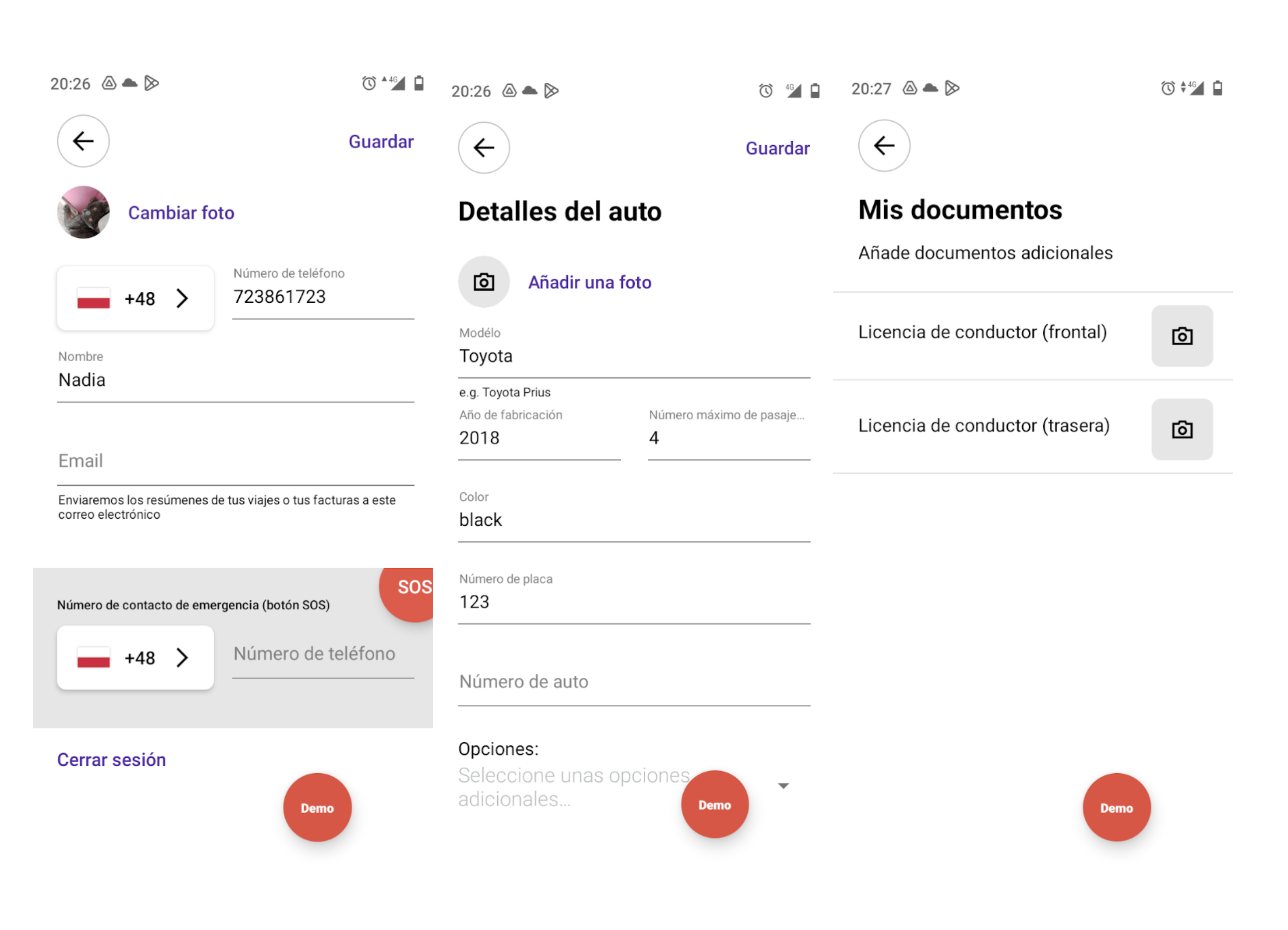Tap the battery icon in profile screen status bar

coord(419,84)
